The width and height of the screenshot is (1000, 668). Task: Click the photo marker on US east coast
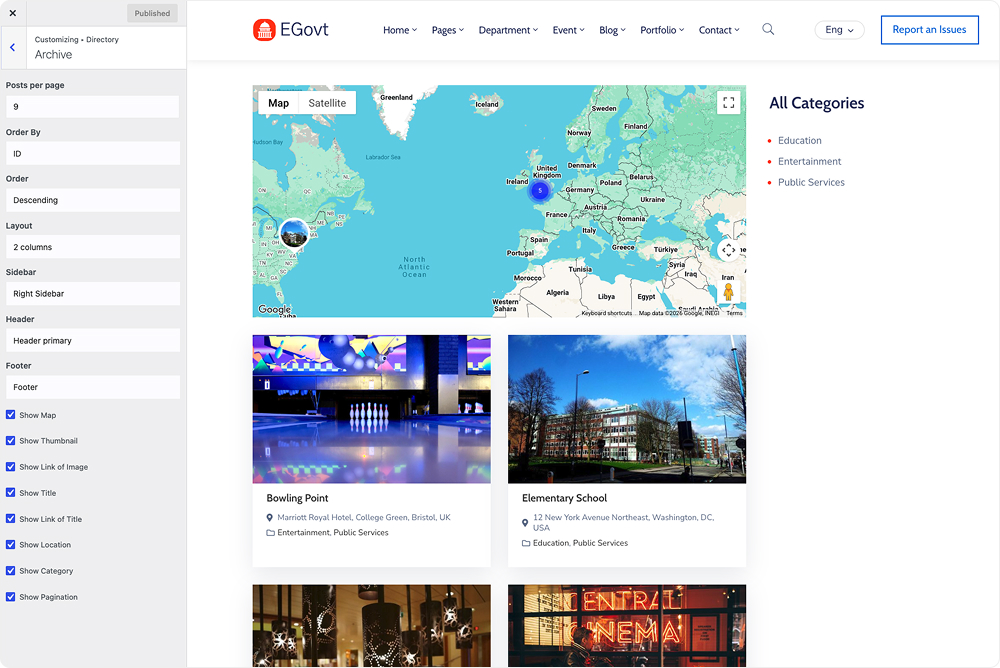293,233
